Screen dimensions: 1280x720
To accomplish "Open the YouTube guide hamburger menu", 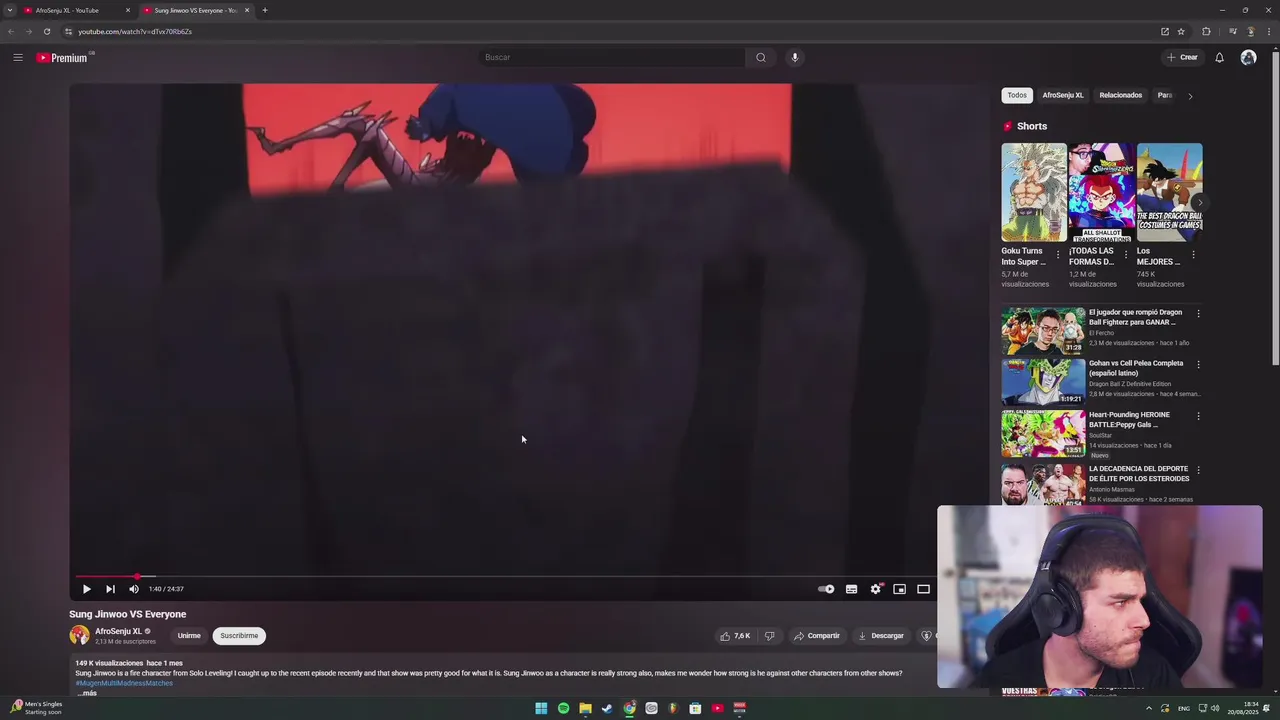I will click(18, 57).
